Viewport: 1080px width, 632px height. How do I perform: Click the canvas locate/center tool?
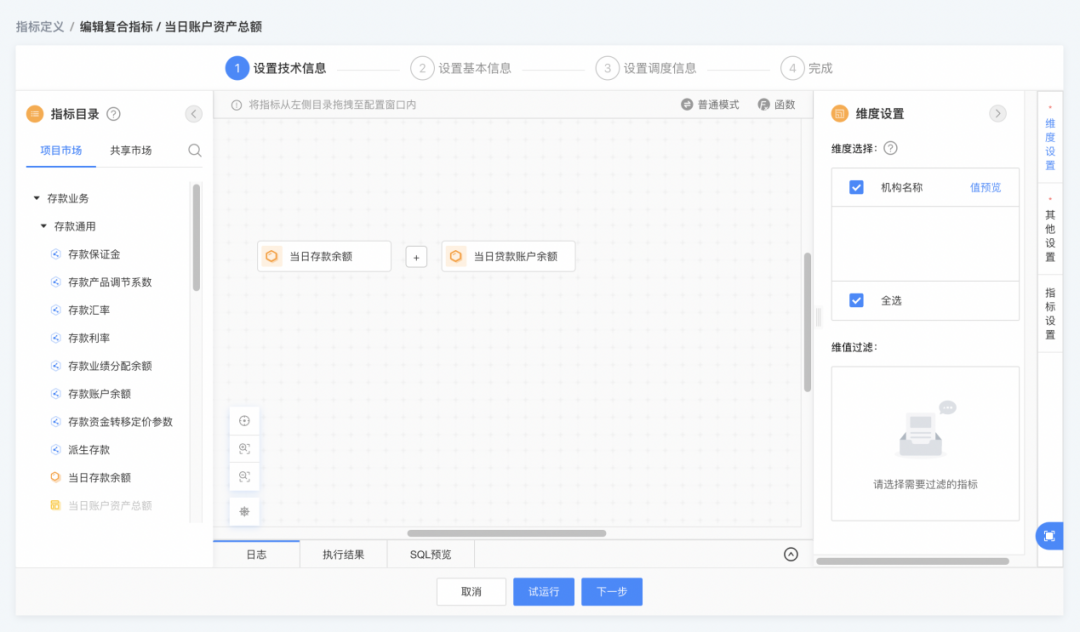coord(245,421)
